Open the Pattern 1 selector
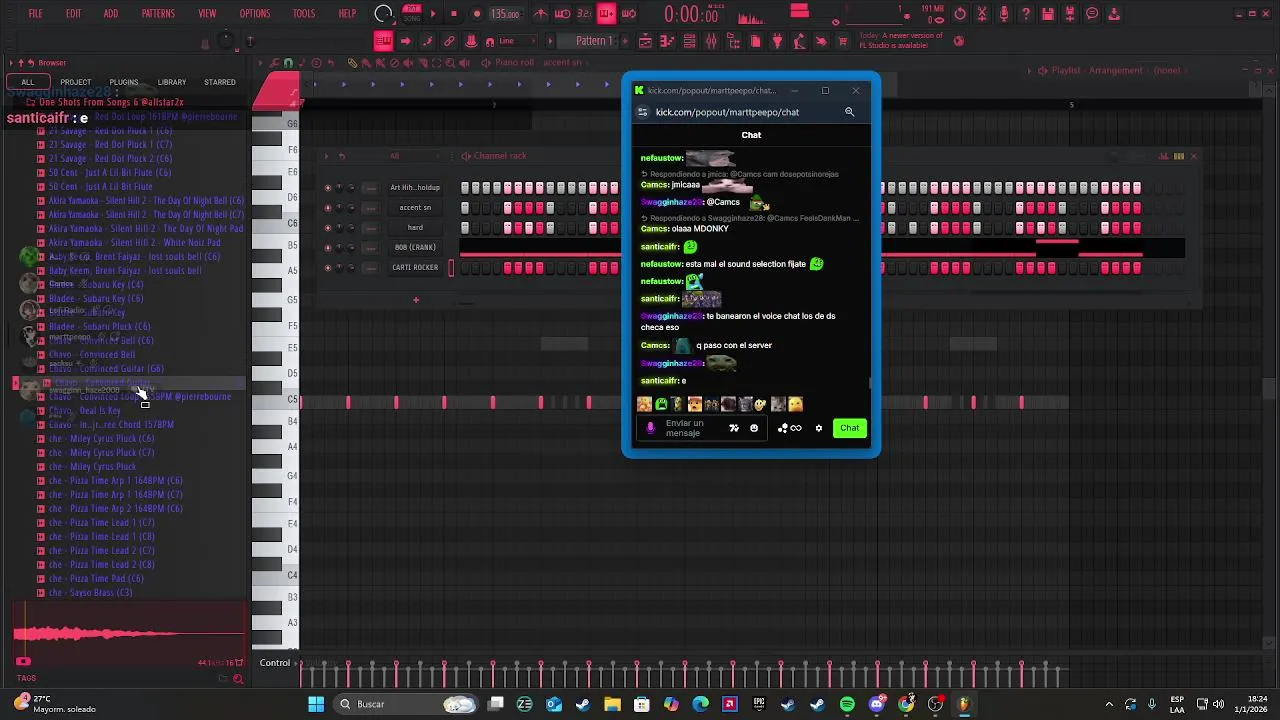 click(x=595, y=41)
